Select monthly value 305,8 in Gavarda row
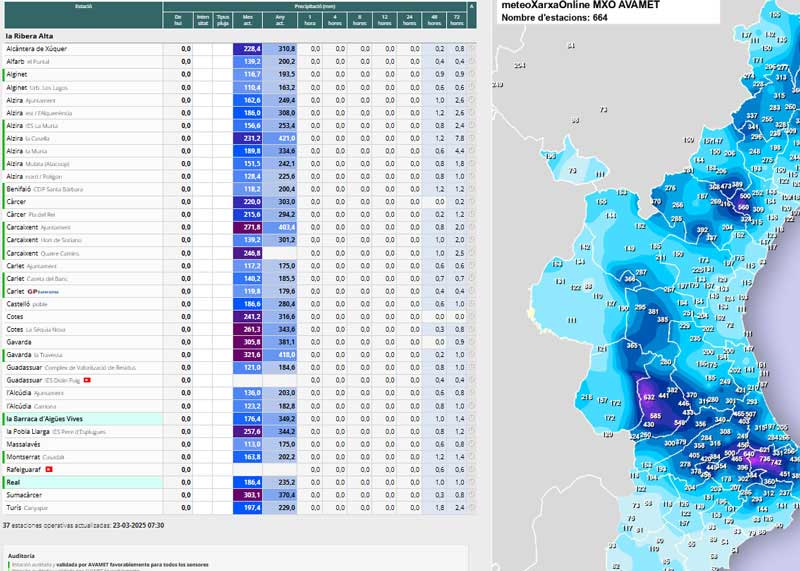The image size is (800, 571). [248, 342]
